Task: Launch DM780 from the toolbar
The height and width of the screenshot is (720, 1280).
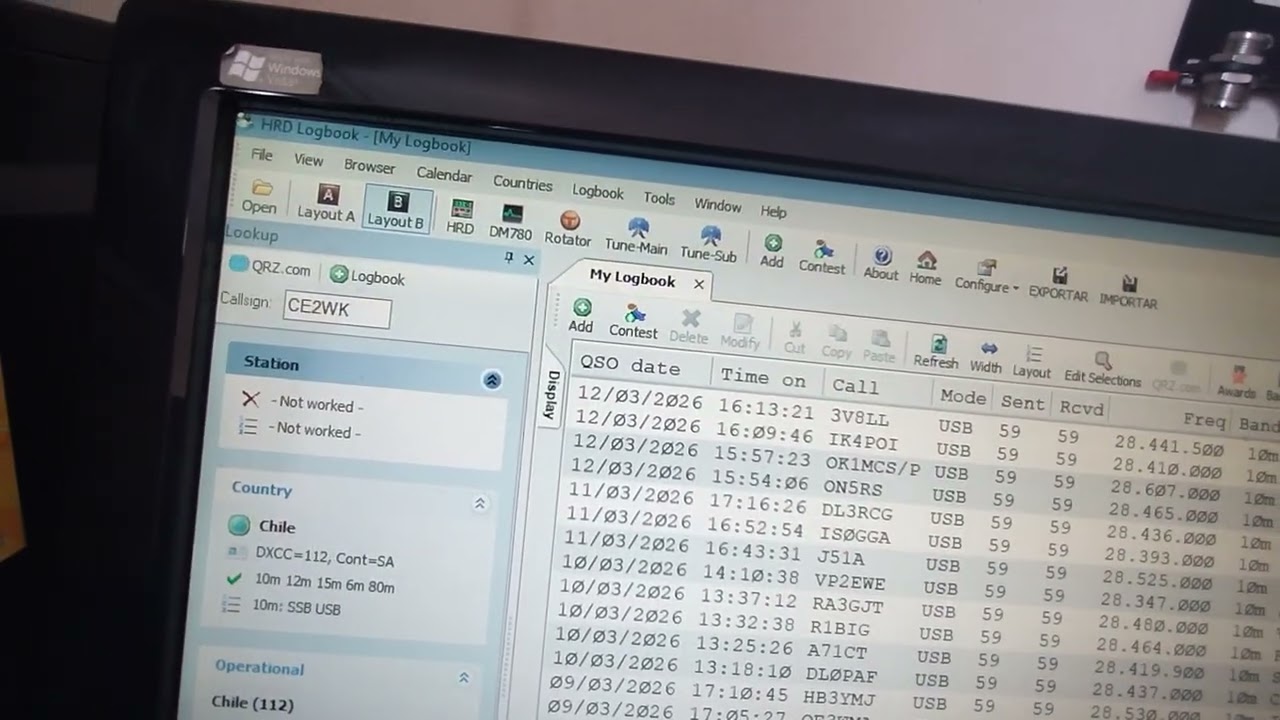Action: [510, 222]
